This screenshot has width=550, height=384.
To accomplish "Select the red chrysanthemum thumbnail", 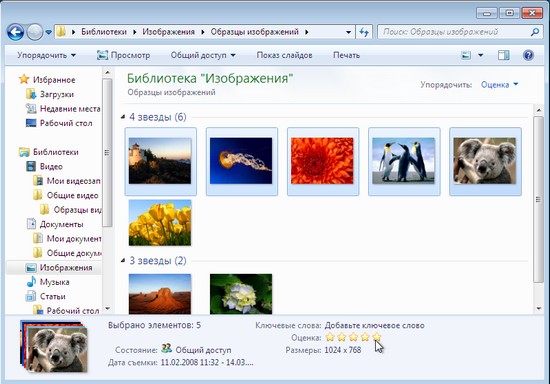I will click(x=322, y=161).
